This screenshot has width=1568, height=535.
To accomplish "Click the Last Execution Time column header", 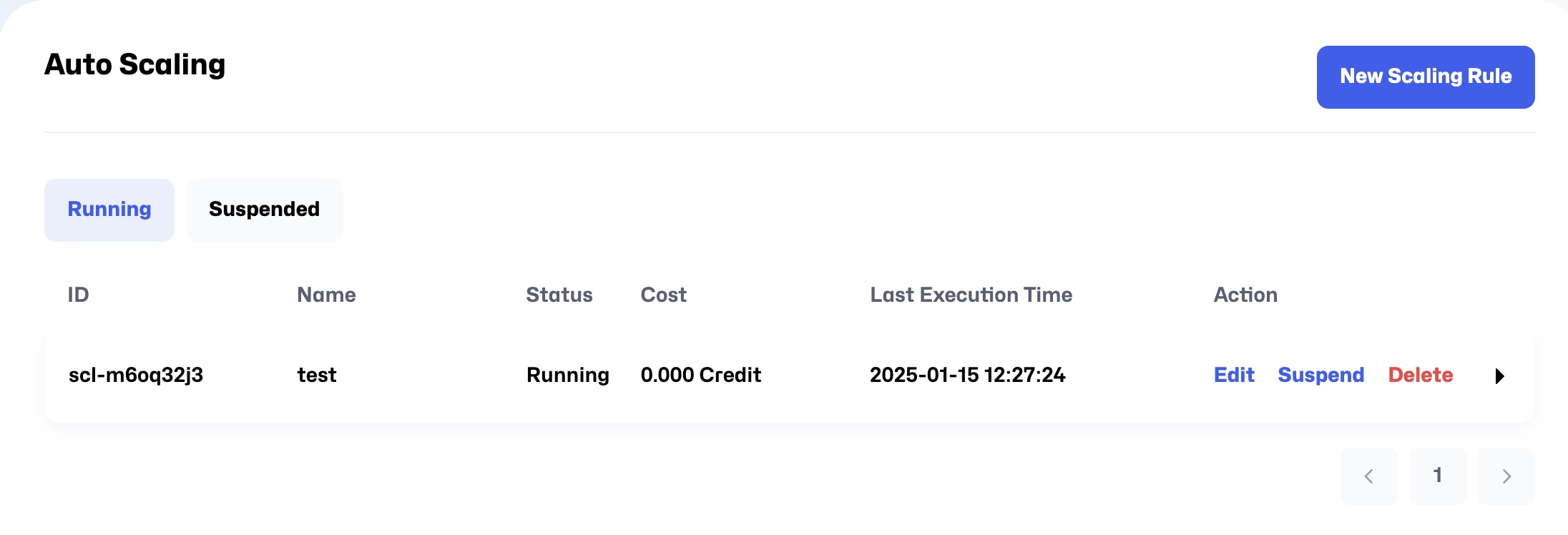I will [x=971, y=295].
